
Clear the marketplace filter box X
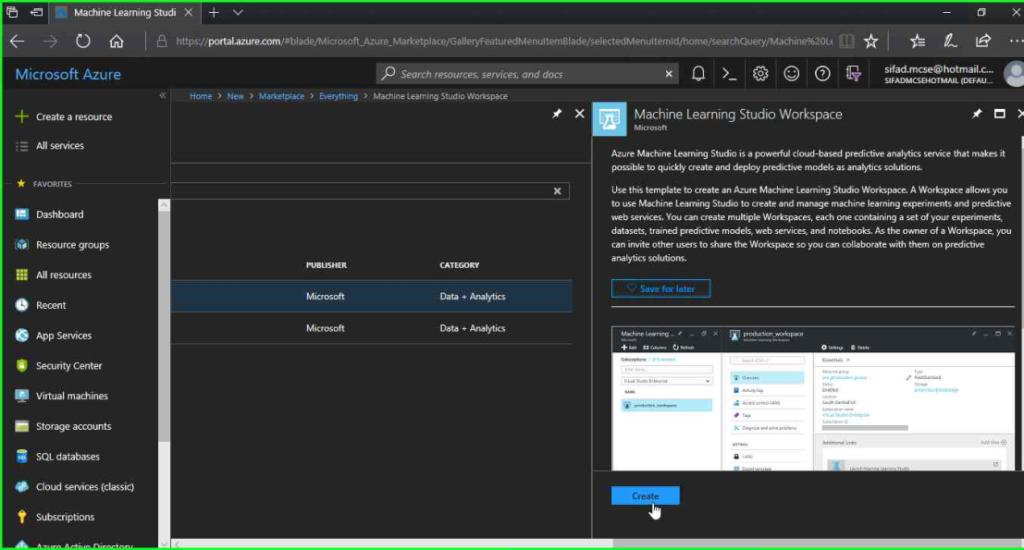(557, 191)
